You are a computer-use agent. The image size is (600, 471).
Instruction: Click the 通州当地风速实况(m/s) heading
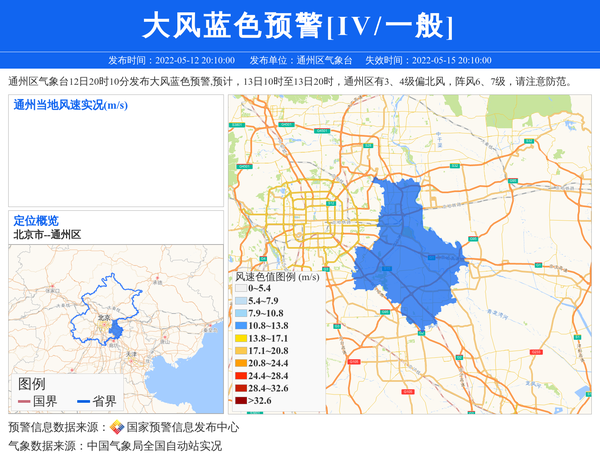pos(70,105)
